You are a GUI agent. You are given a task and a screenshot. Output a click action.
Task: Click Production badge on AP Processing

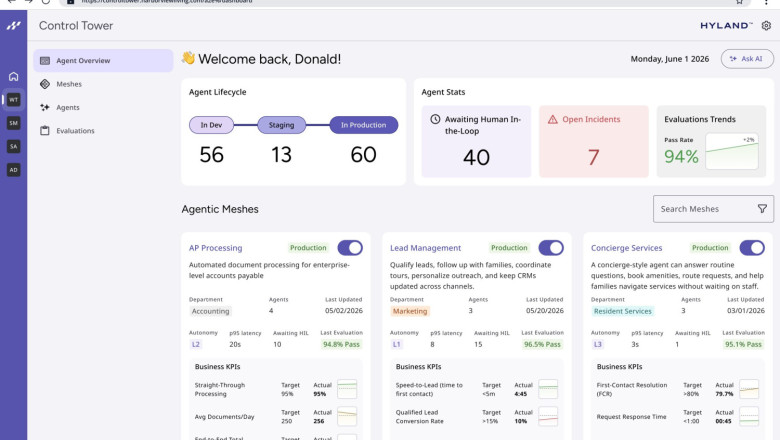coord(308,248)
